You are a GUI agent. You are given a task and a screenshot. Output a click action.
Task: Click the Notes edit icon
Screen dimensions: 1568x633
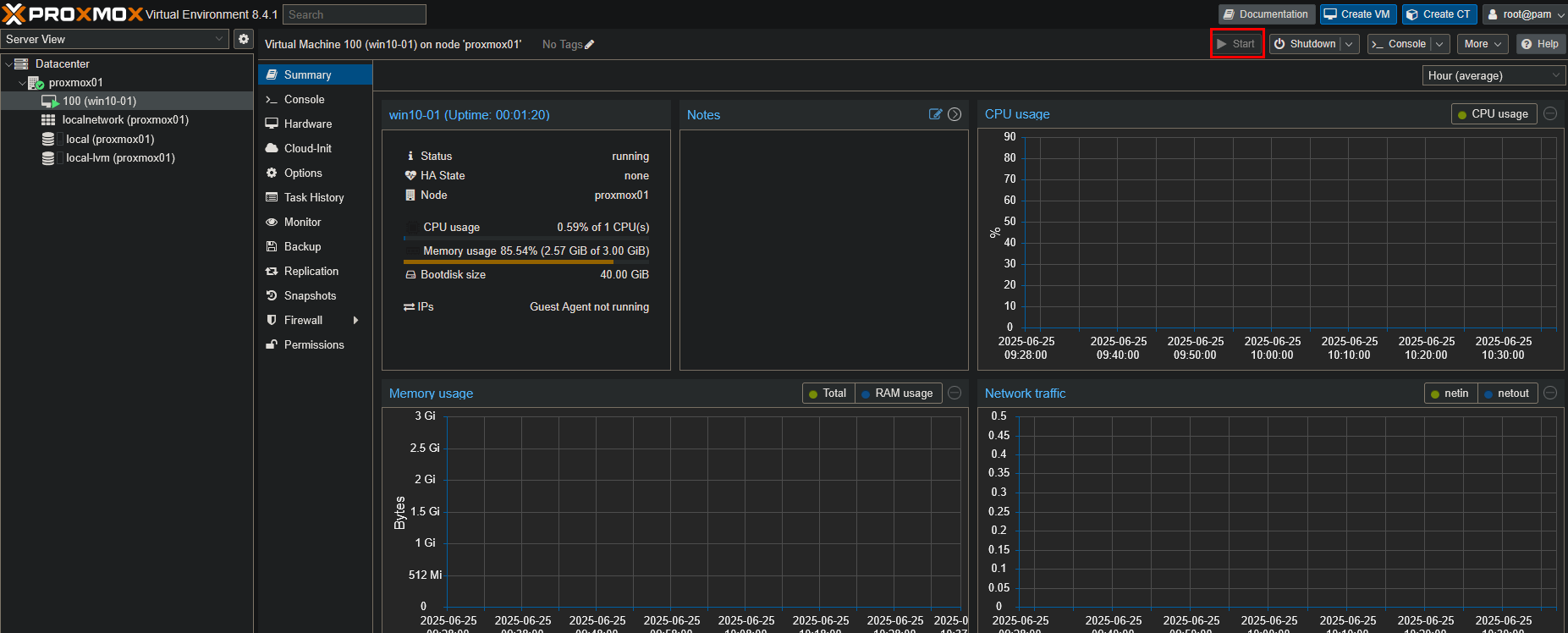pyautogui.click(x=935, y=114)
